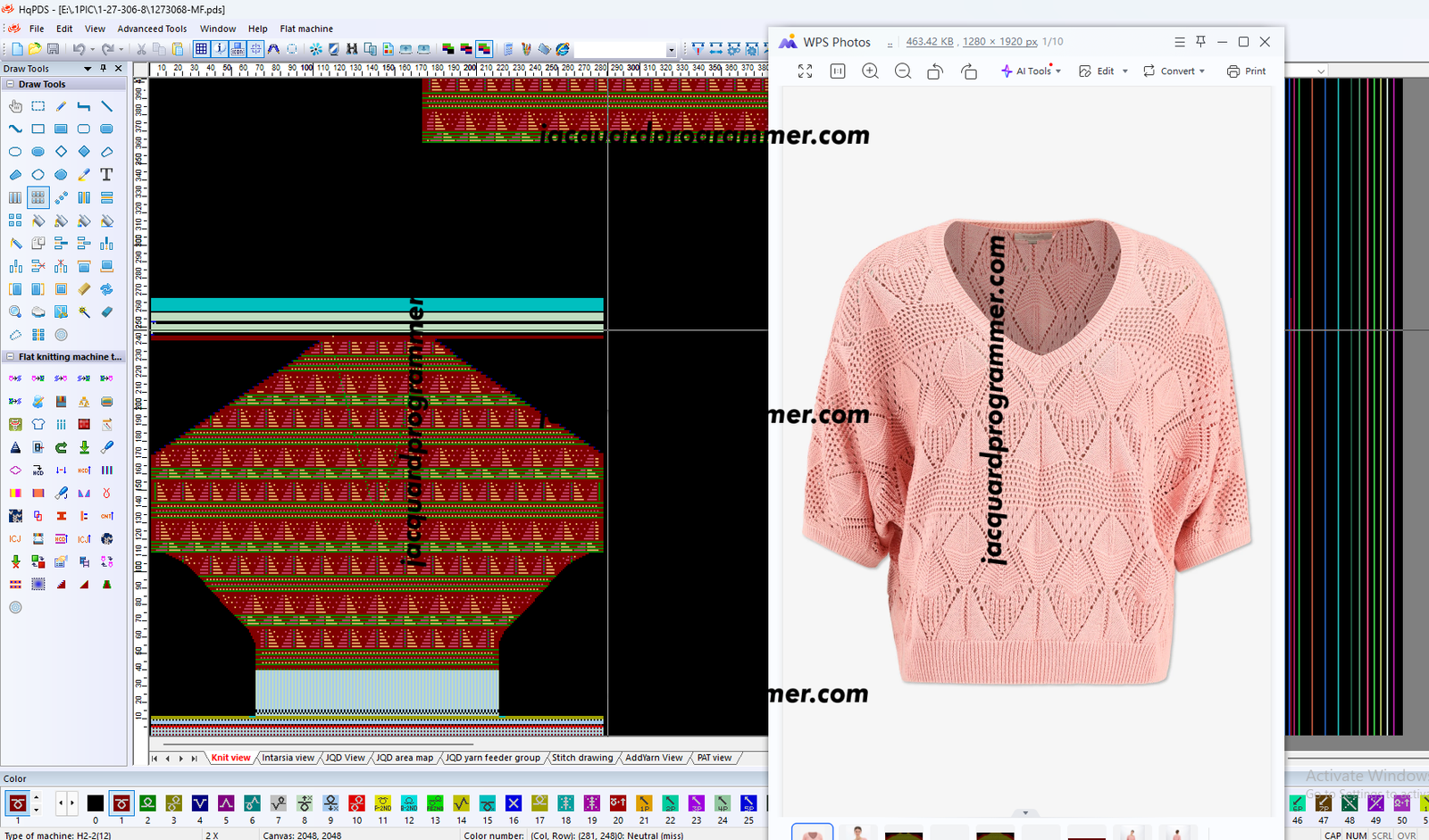Click the fullscreen icon in WPS Photos
Image resolution: width=1429 pixels, height=840 pixels.
805,71
